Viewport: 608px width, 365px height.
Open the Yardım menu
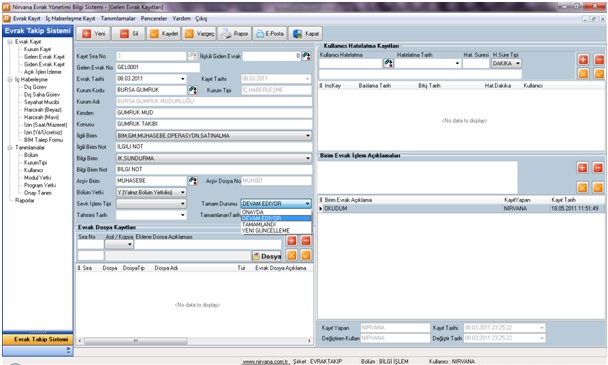tap(181, 19)
